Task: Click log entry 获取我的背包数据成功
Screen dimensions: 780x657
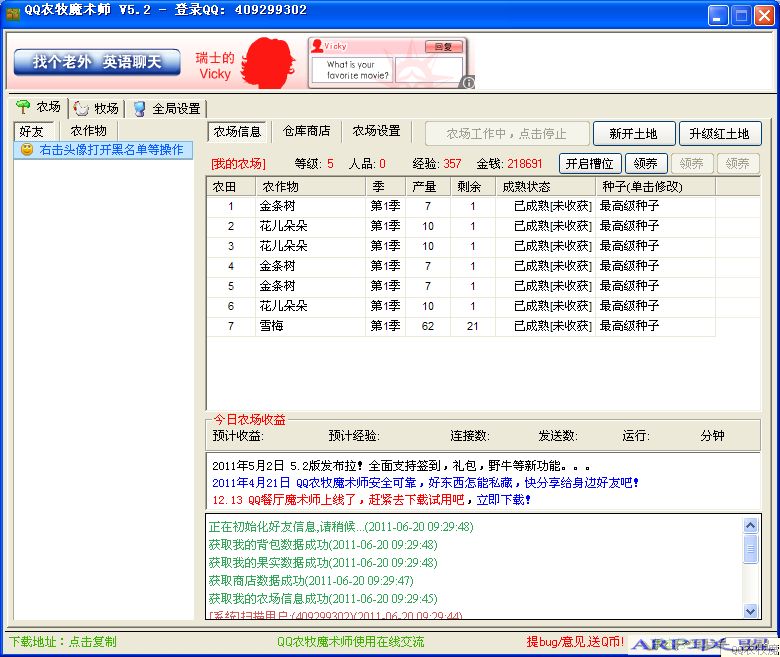Action: click(323, 545)
